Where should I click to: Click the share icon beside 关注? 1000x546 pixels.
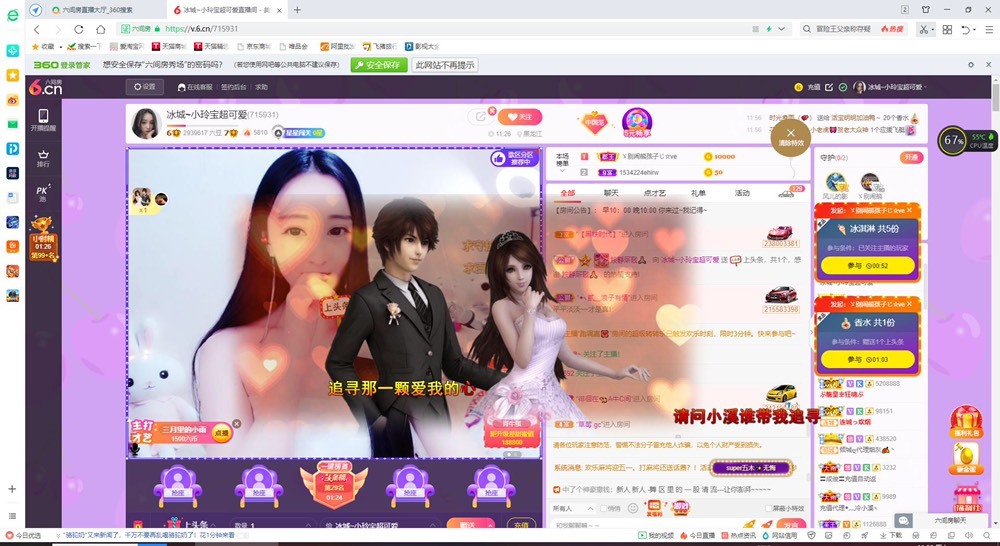pos(480,116)
